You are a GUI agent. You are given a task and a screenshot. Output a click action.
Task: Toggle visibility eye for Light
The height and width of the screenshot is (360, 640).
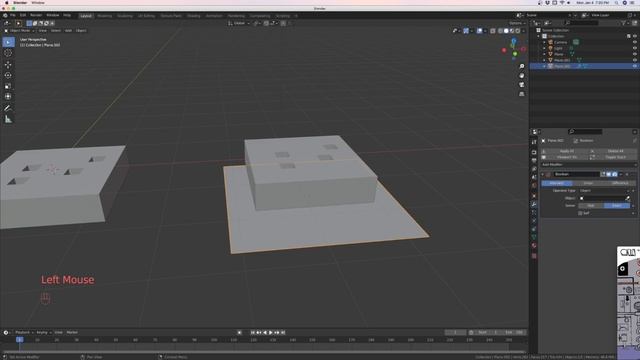click(x=634, y=48)
